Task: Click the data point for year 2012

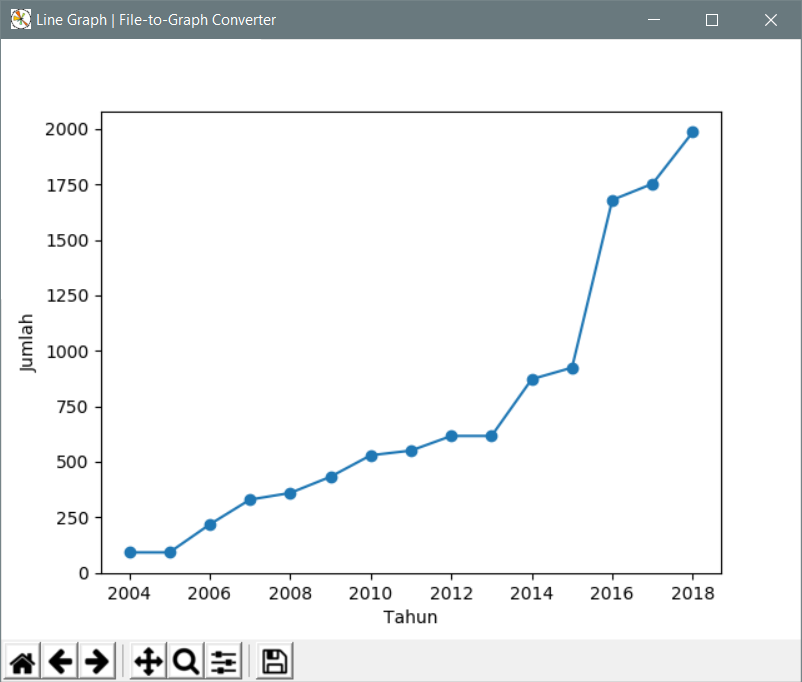Action: [x=451, y=436]
